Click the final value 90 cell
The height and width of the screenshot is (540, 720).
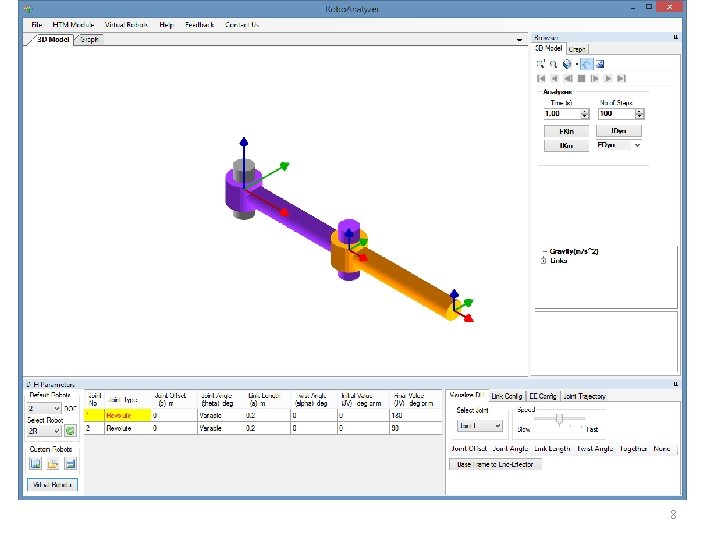point(416,428)
